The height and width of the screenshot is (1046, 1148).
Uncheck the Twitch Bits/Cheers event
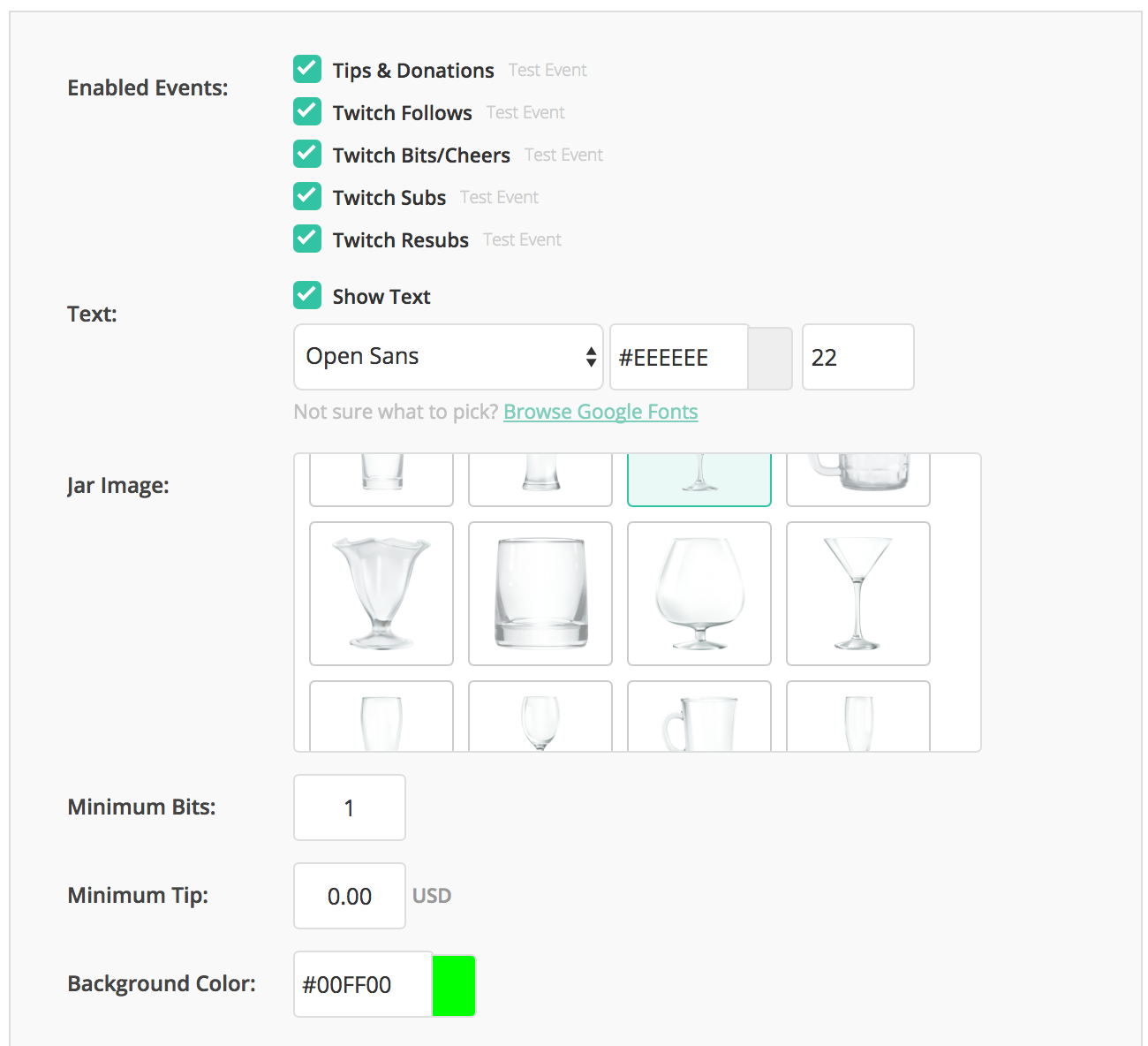(307, 154)
